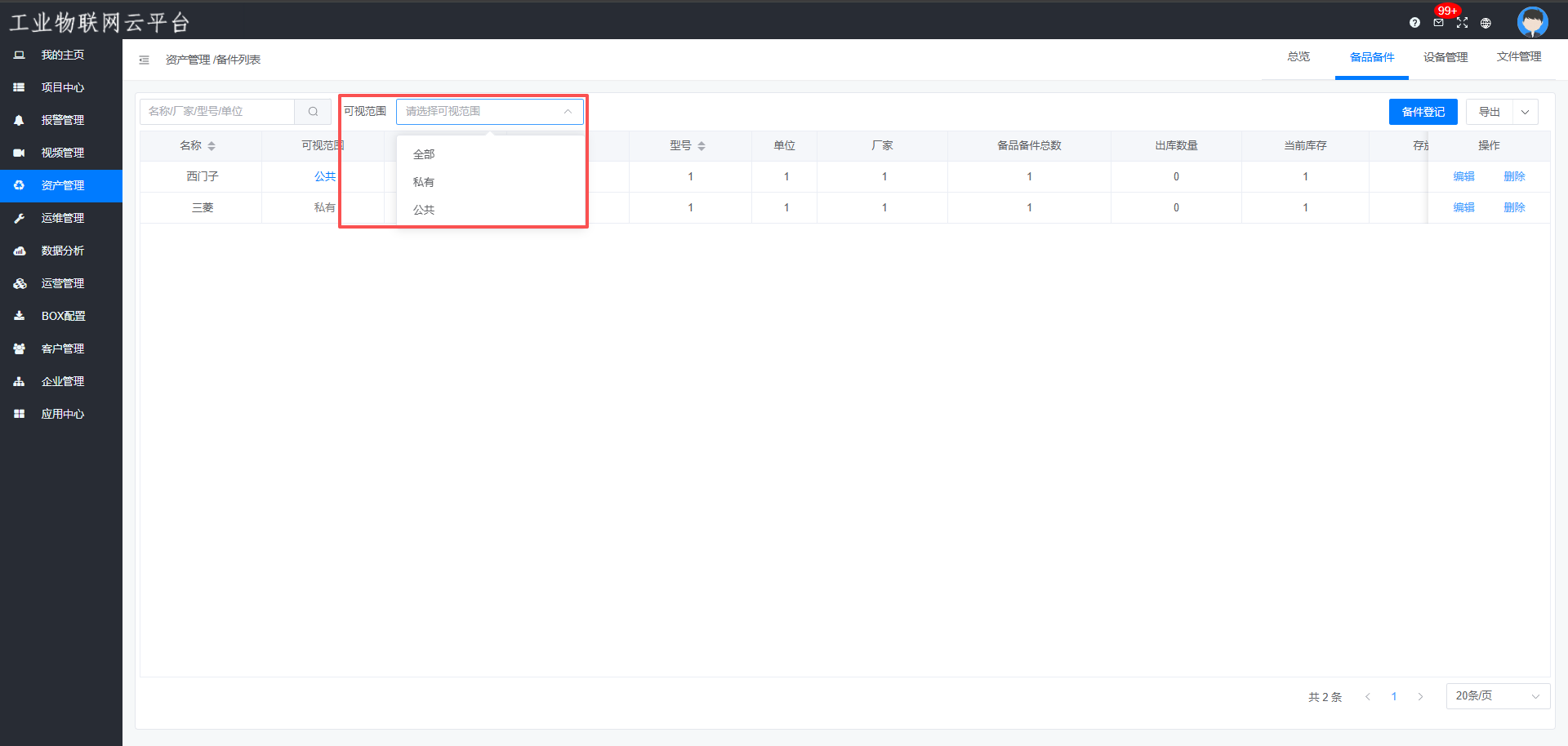Image resolution: width=1568 pixels, height=746 pixels.
Task: Click the search magnifier icon
Action: [313, 112]
